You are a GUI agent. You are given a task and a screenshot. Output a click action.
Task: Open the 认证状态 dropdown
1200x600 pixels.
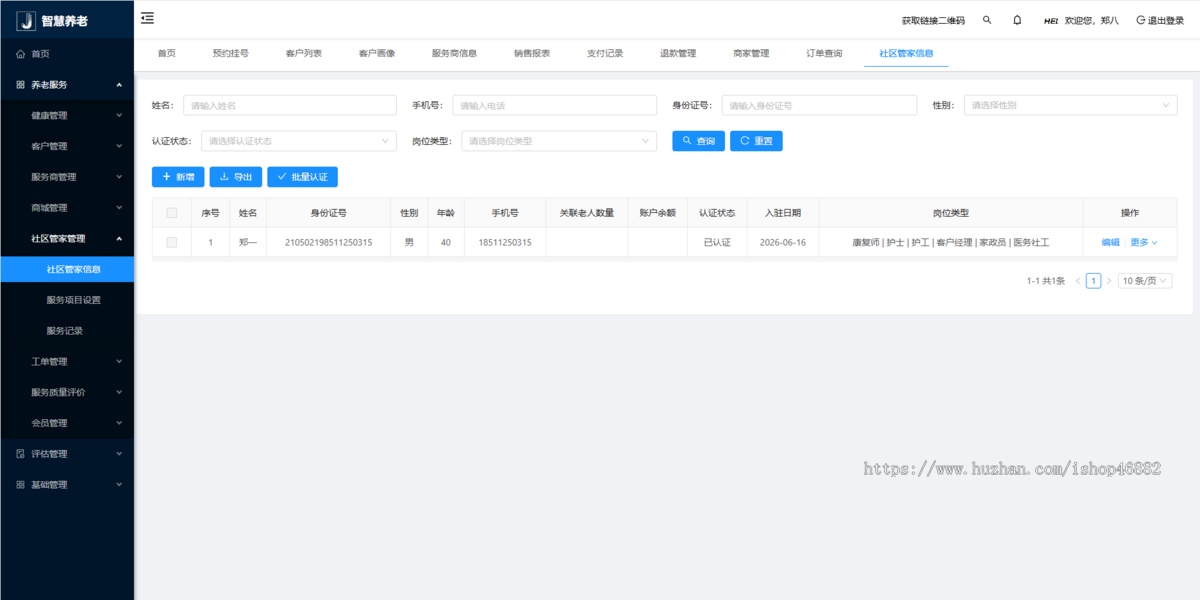[299, 141]
